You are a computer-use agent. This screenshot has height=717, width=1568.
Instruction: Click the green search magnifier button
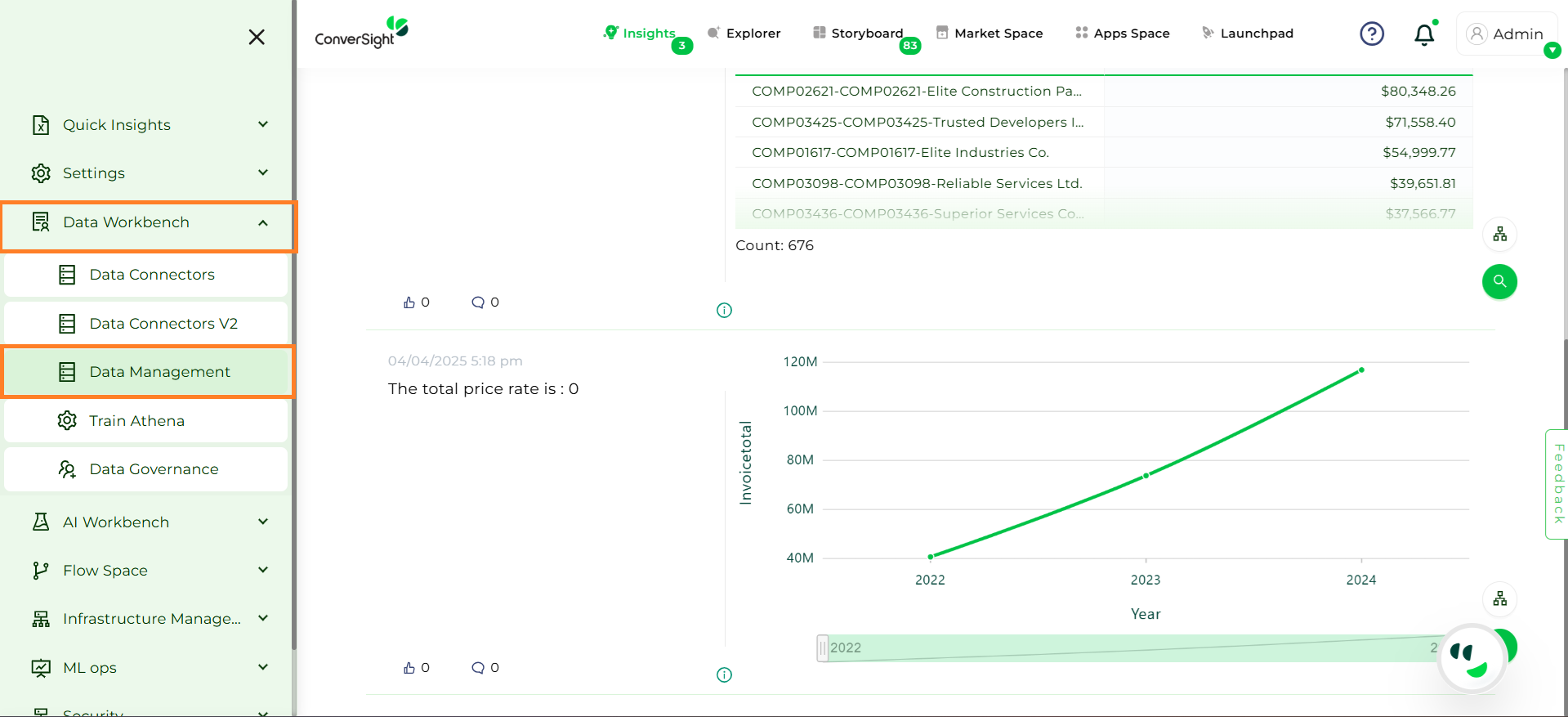point(1499,281)
